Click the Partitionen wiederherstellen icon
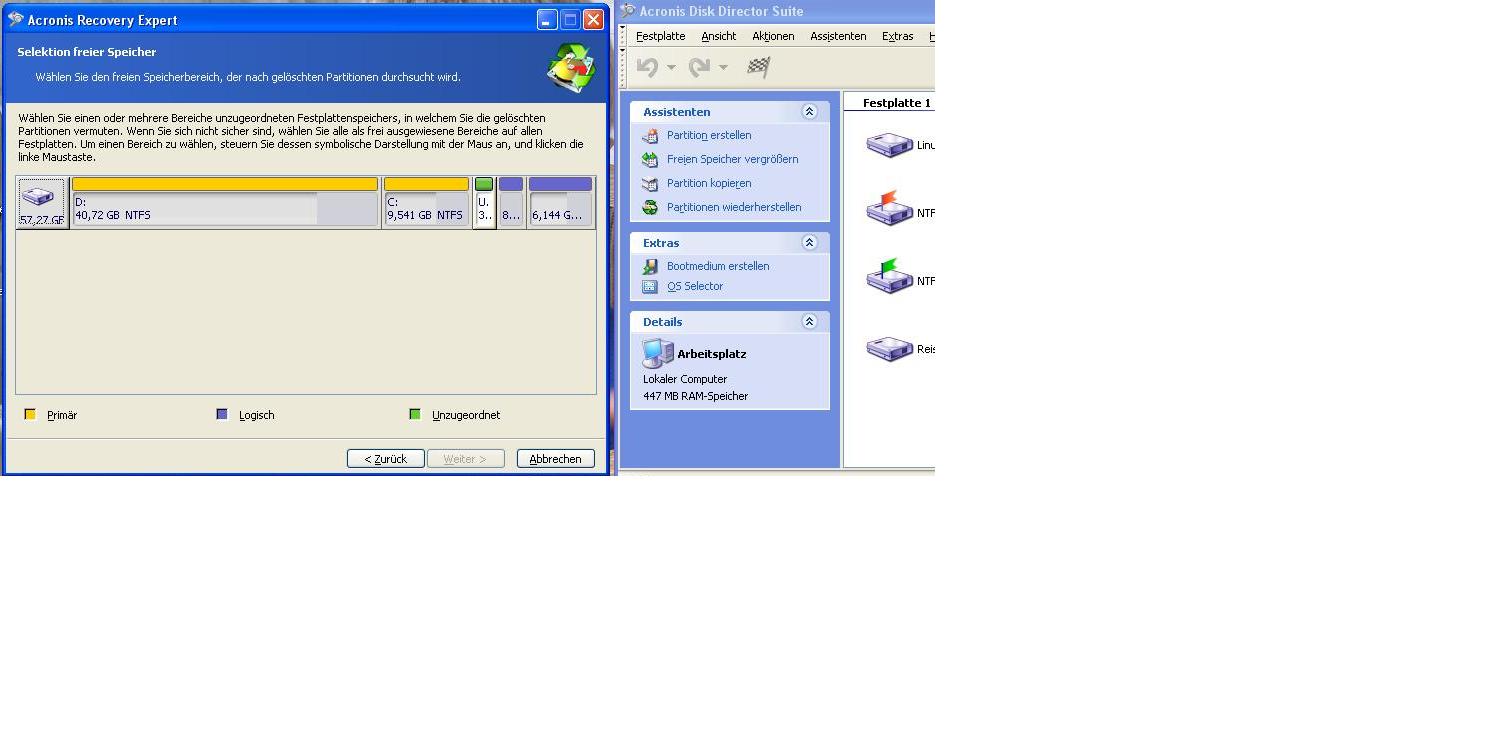The width and height of the screenshot is (1512, 756). (x=650, y=208)
